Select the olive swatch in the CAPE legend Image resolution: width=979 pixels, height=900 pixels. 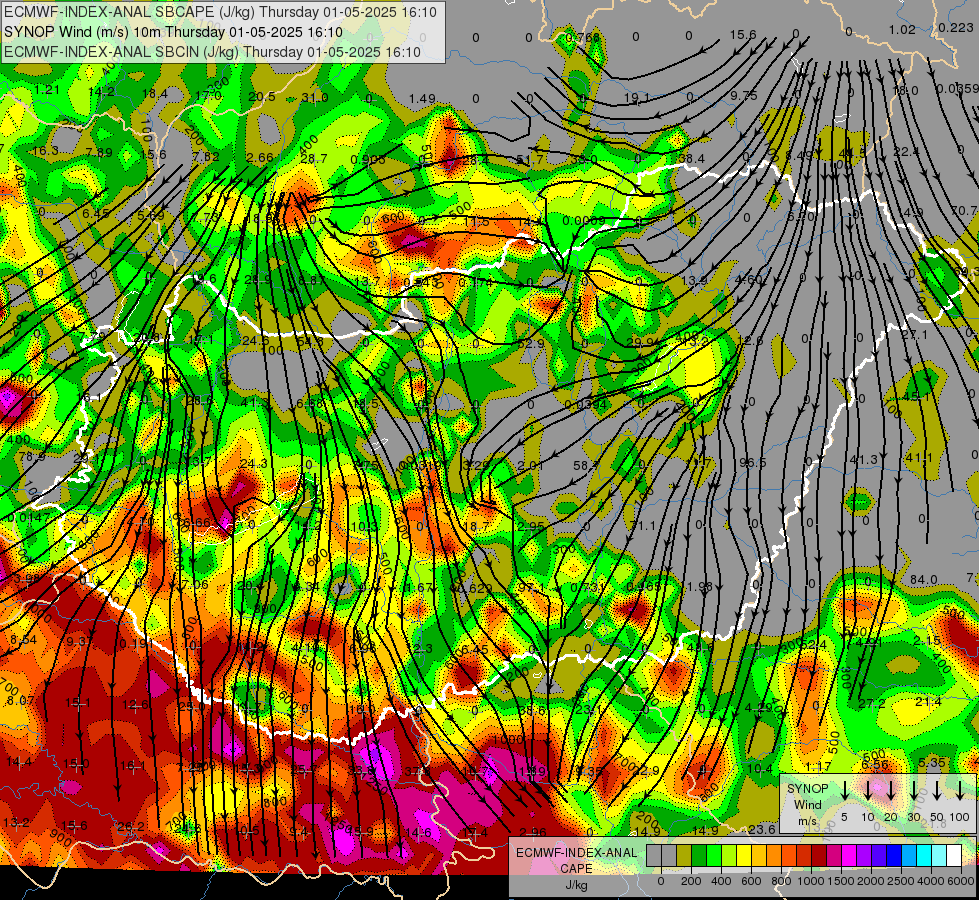[x=684, y=855]
